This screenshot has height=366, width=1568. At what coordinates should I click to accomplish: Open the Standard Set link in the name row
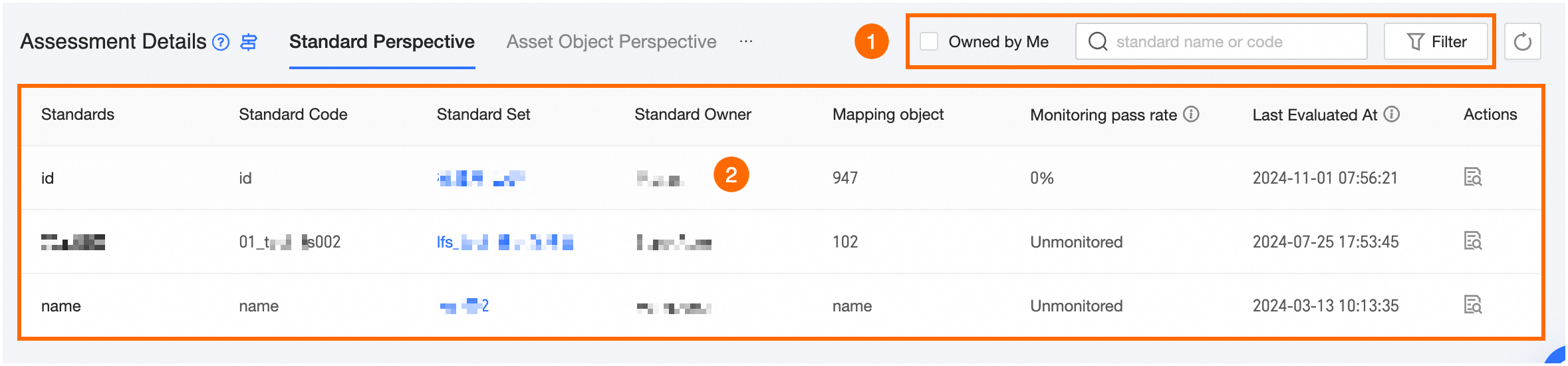point(464,306)
